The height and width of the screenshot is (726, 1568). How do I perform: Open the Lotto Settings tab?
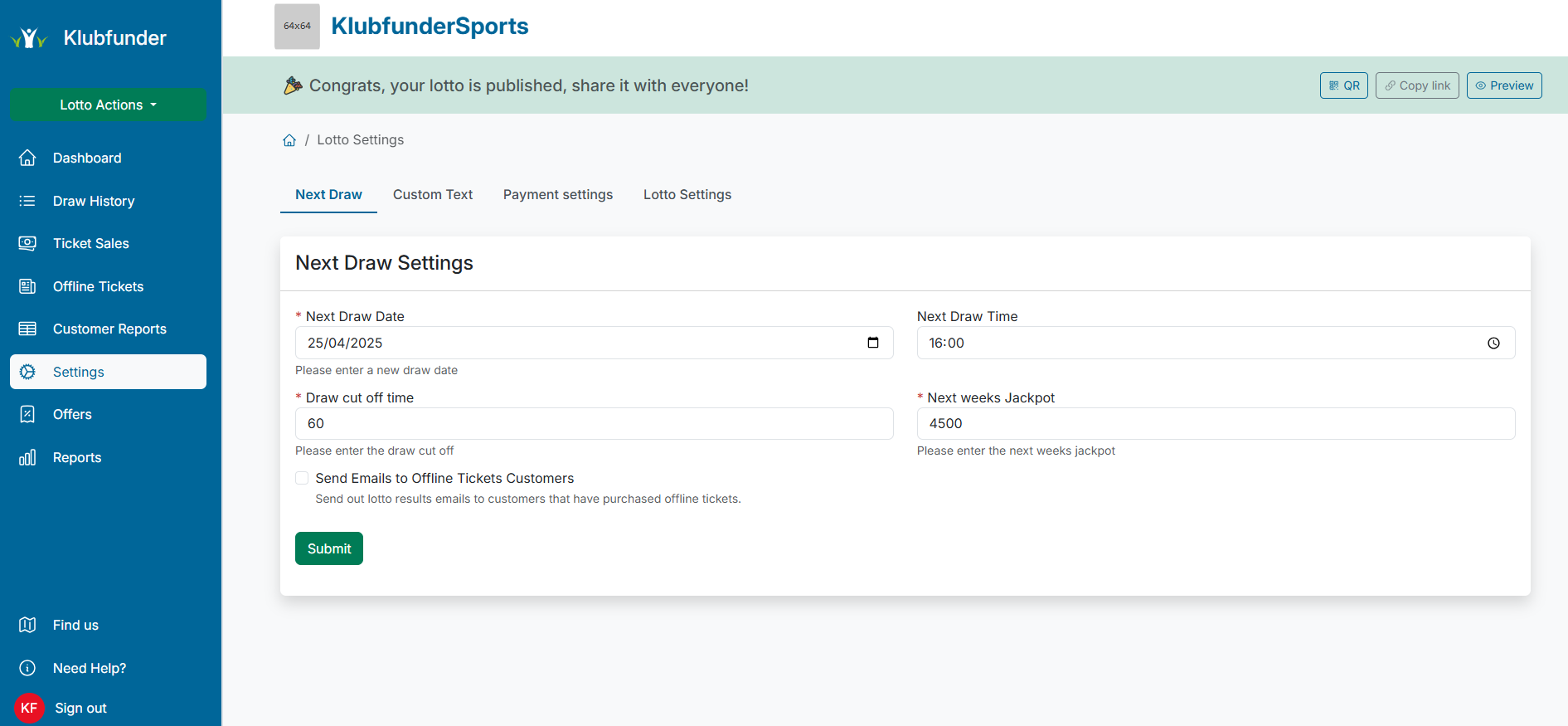(x=687, y=194)
